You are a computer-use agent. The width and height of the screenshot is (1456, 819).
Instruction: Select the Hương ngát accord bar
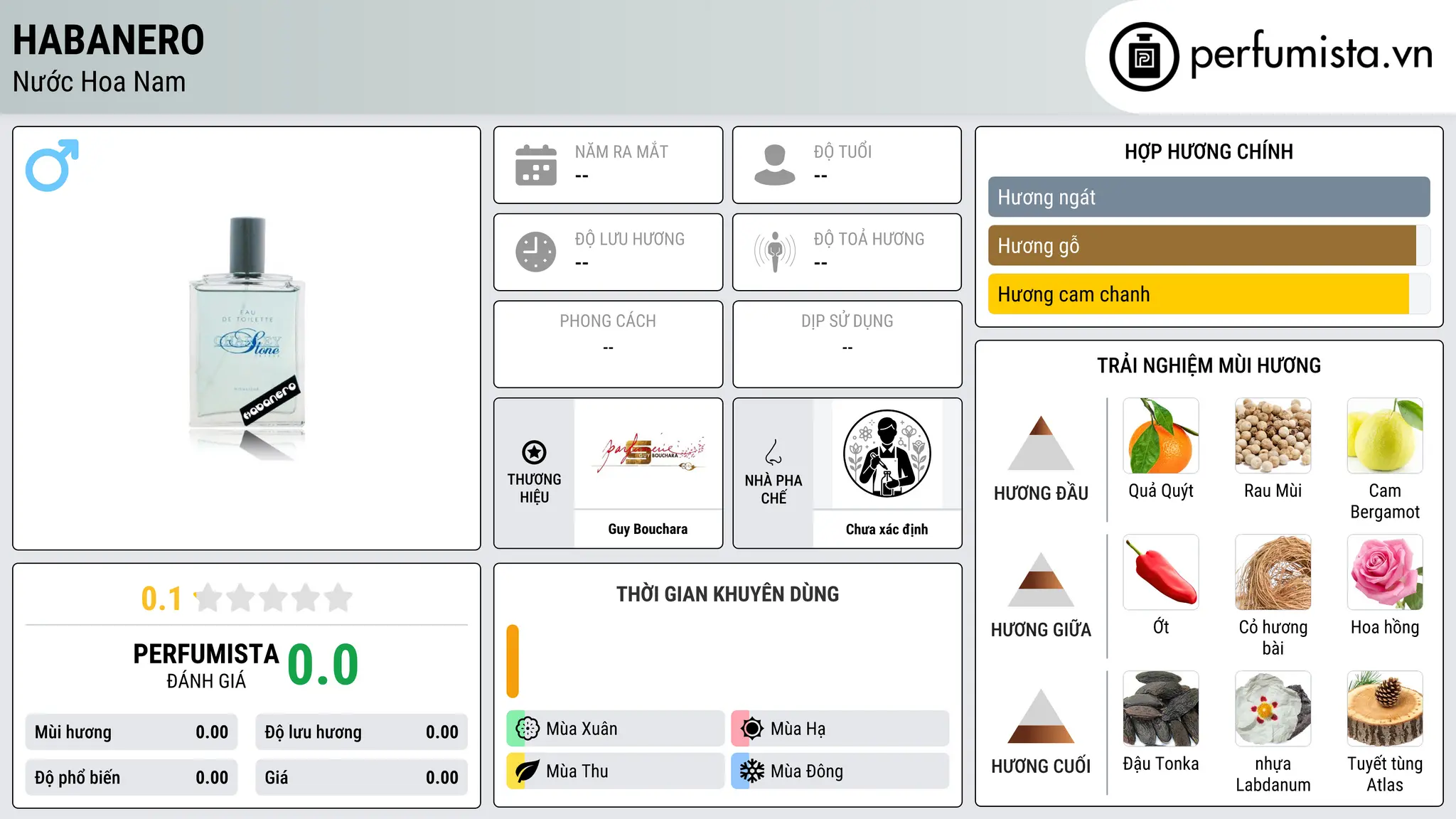point(1209,197)
